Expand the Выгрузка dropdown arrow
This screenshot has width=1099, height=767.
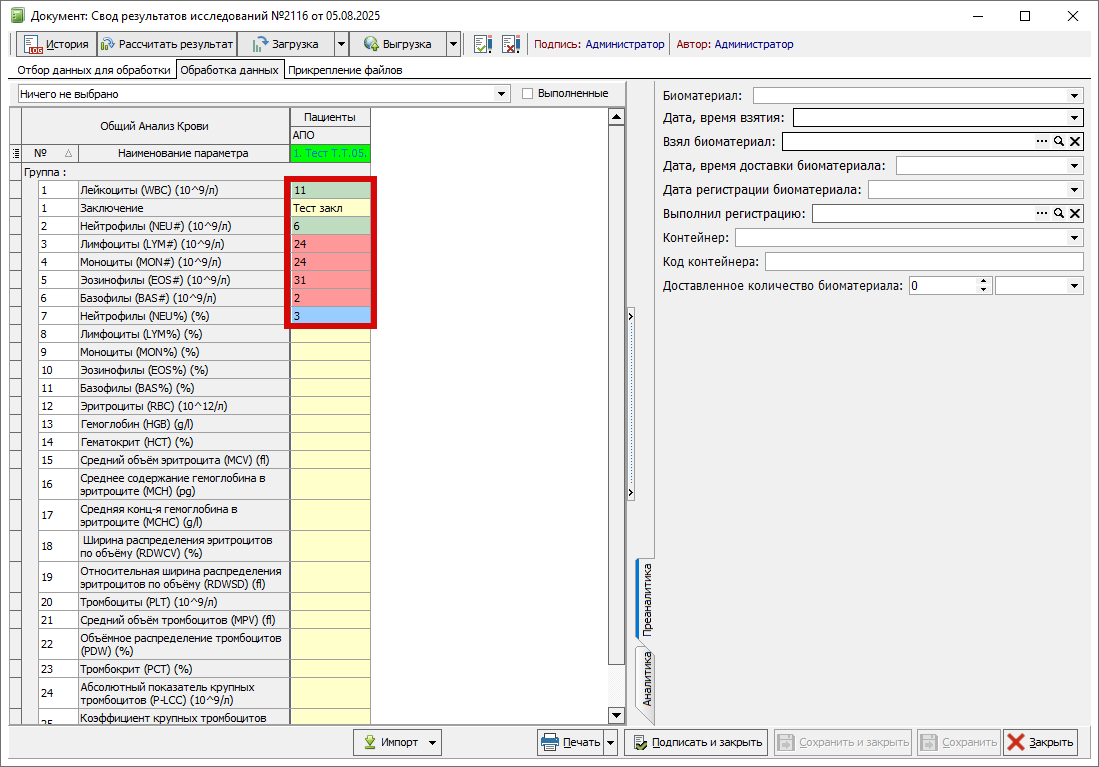[453, 44]
